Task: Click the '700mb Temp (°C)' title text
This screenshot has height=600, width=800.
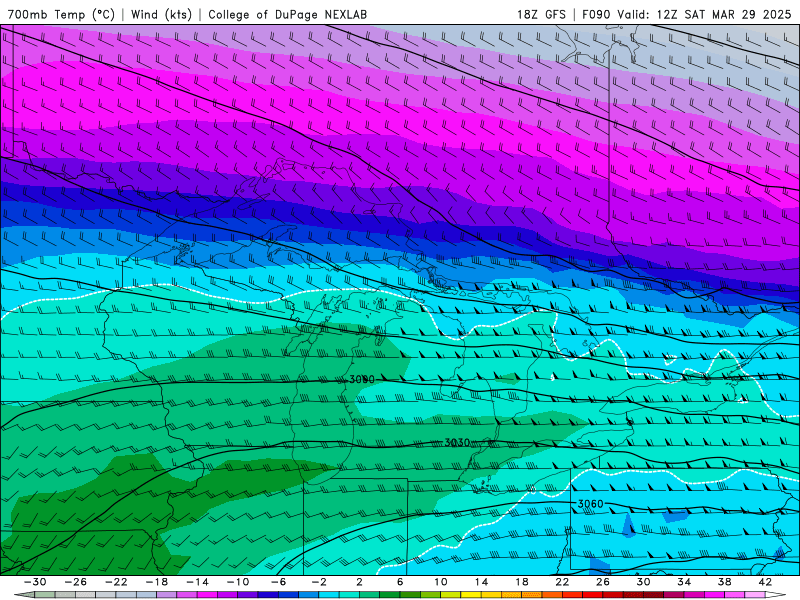Action: click(x=61, y=14)
